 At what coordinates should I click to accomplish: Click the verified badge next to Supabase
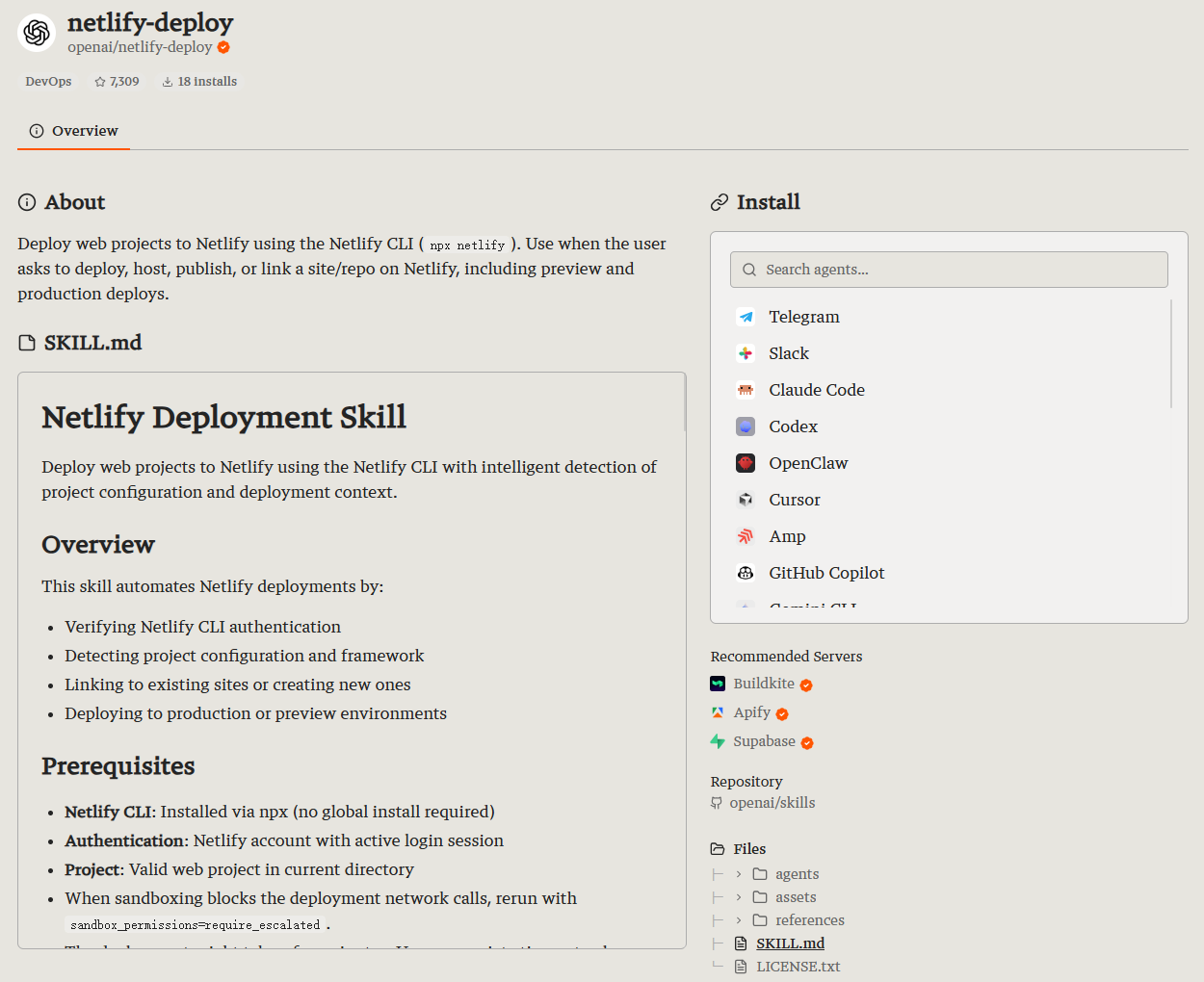pos(807,743)
